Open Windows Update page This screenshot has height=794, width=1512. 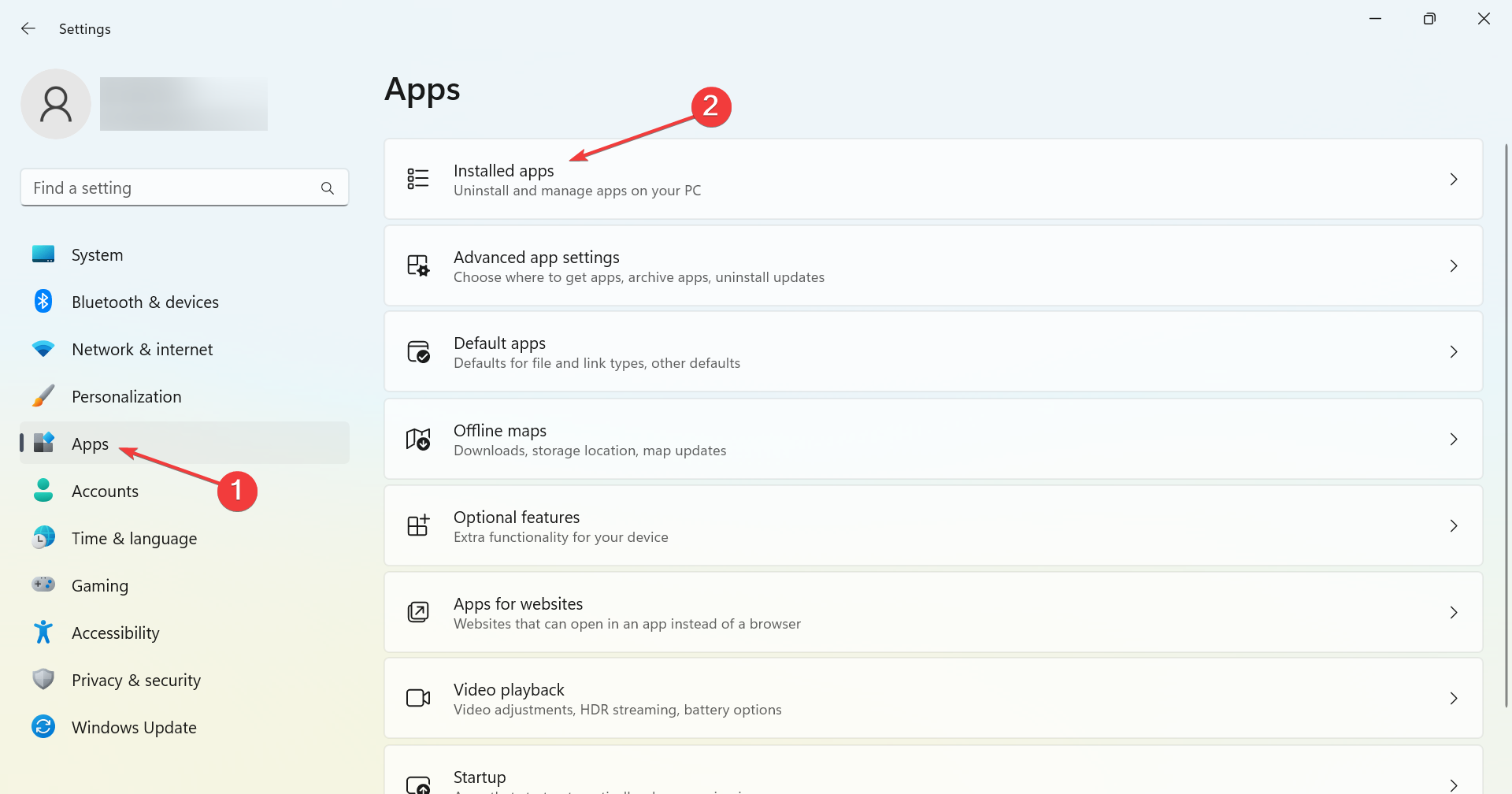184,727
